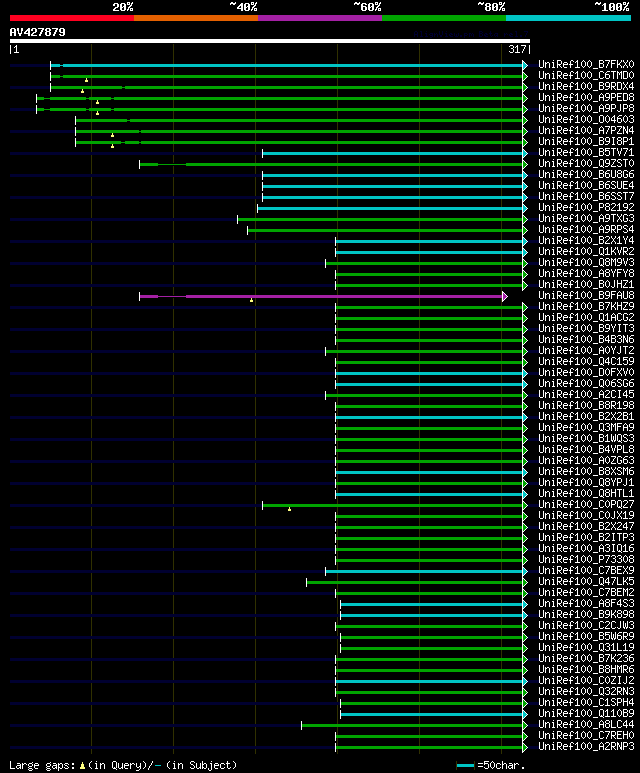The height and width of the screenshot is (773, 640).
Task: Click the UniRef100_A9TXG3 label
Action: [x=586, y=218]
